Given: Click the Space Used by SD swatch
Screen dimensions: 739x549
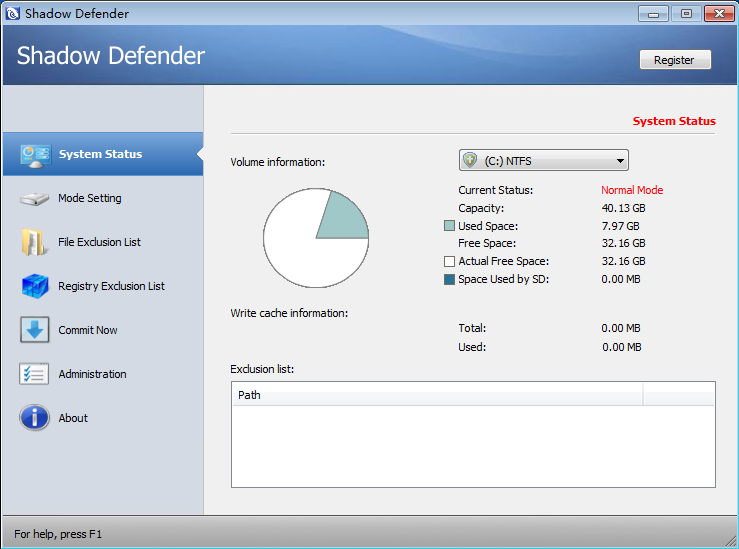Looking at the screenshot, I should click(449, 279).
